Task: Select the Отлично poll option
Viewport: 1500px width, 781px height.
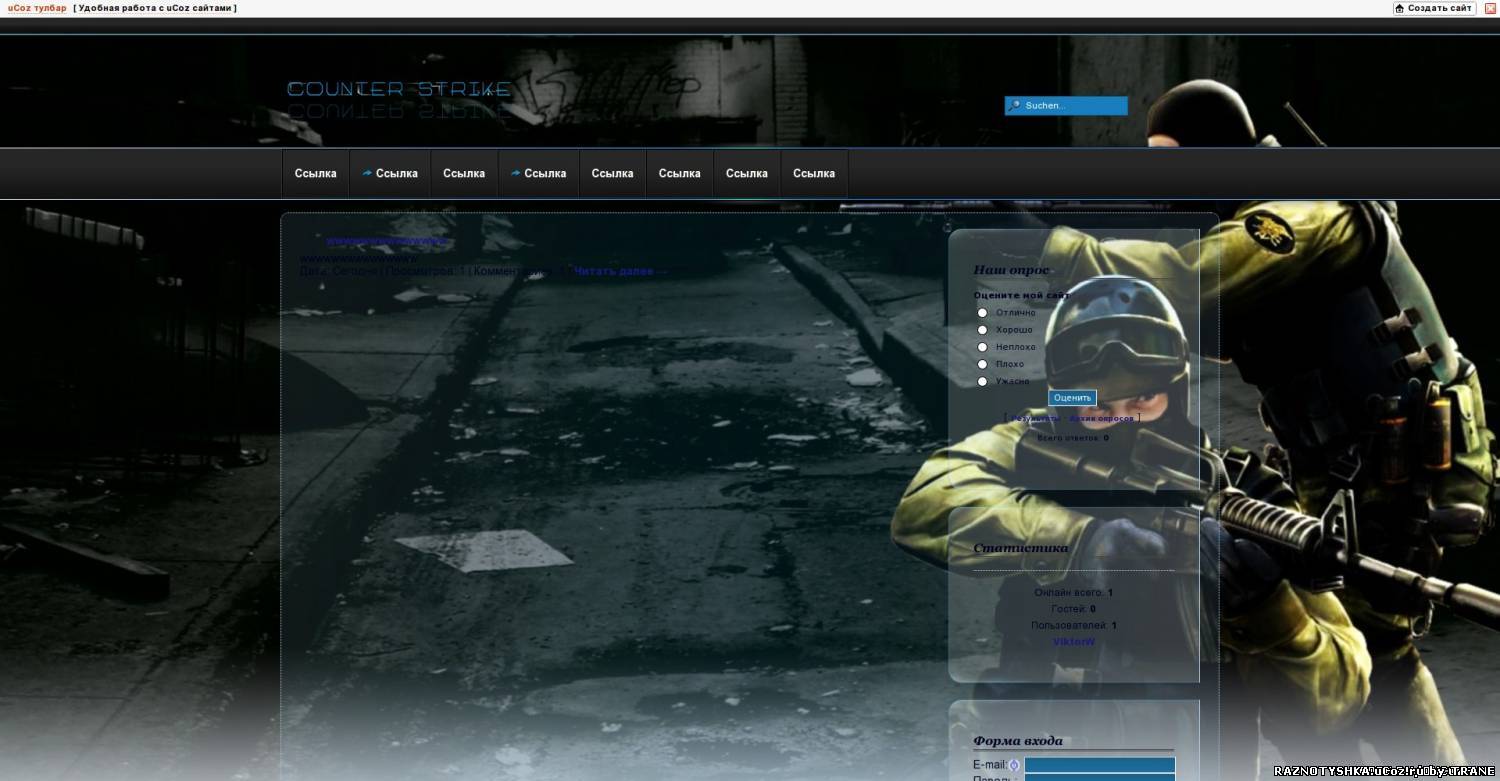Action: [982, 313]
